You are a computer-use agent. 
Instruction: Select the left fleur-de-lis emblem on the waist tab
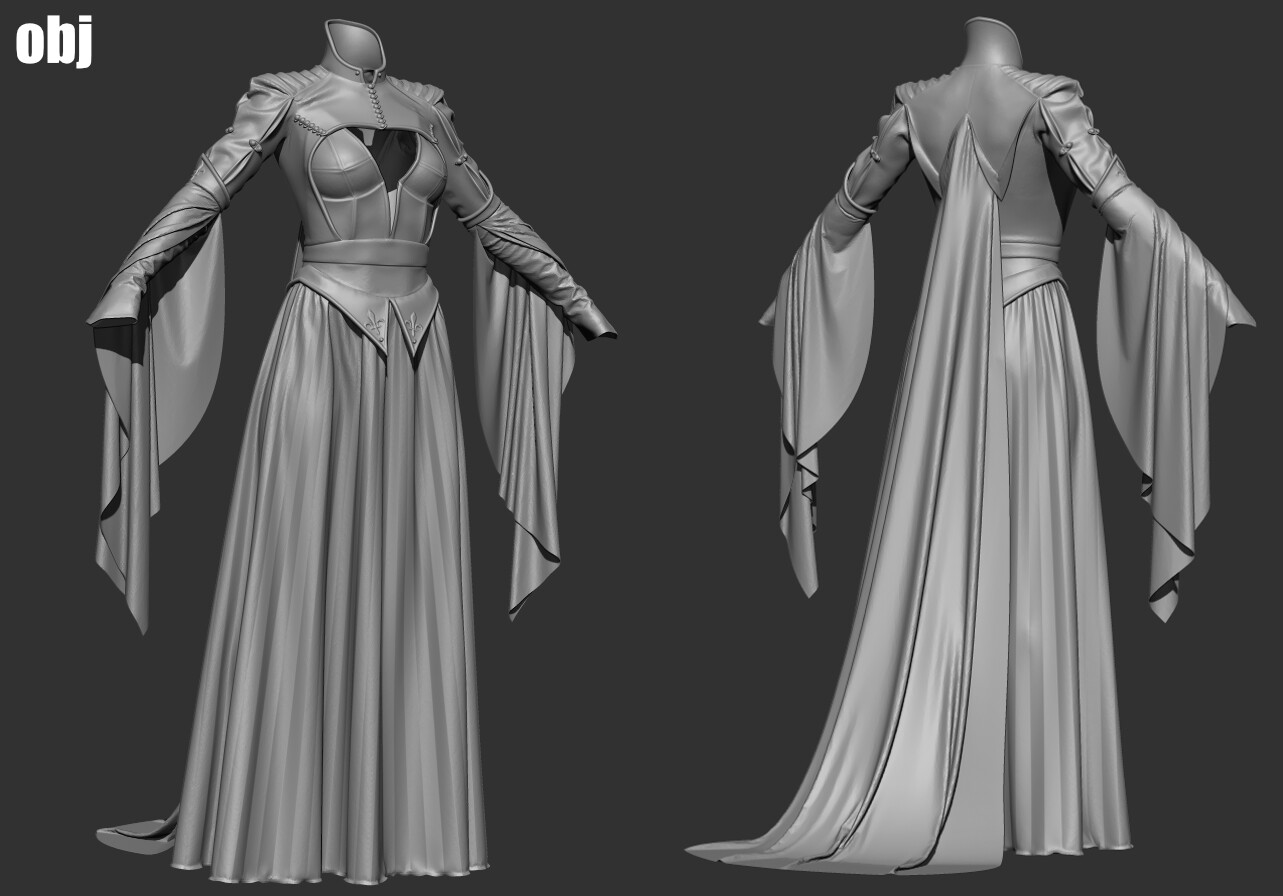pos(372,325)
